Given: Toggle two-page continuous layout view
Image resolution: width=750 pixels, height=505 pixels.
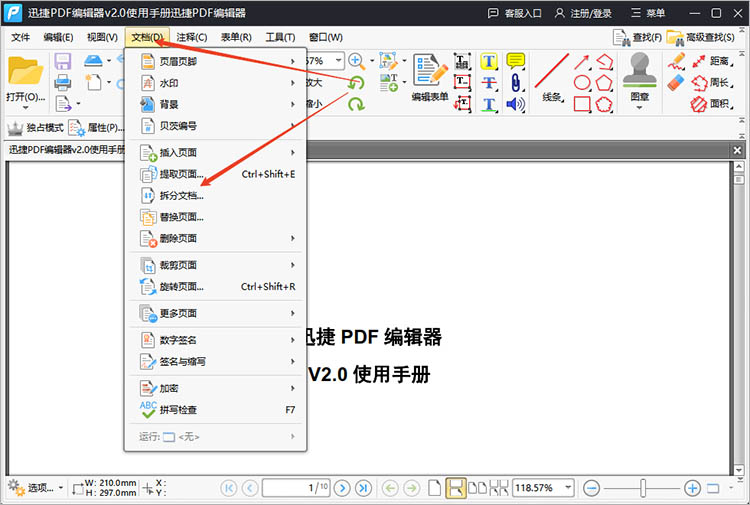Looking at the screenshot, I should [x=499, y=488].
